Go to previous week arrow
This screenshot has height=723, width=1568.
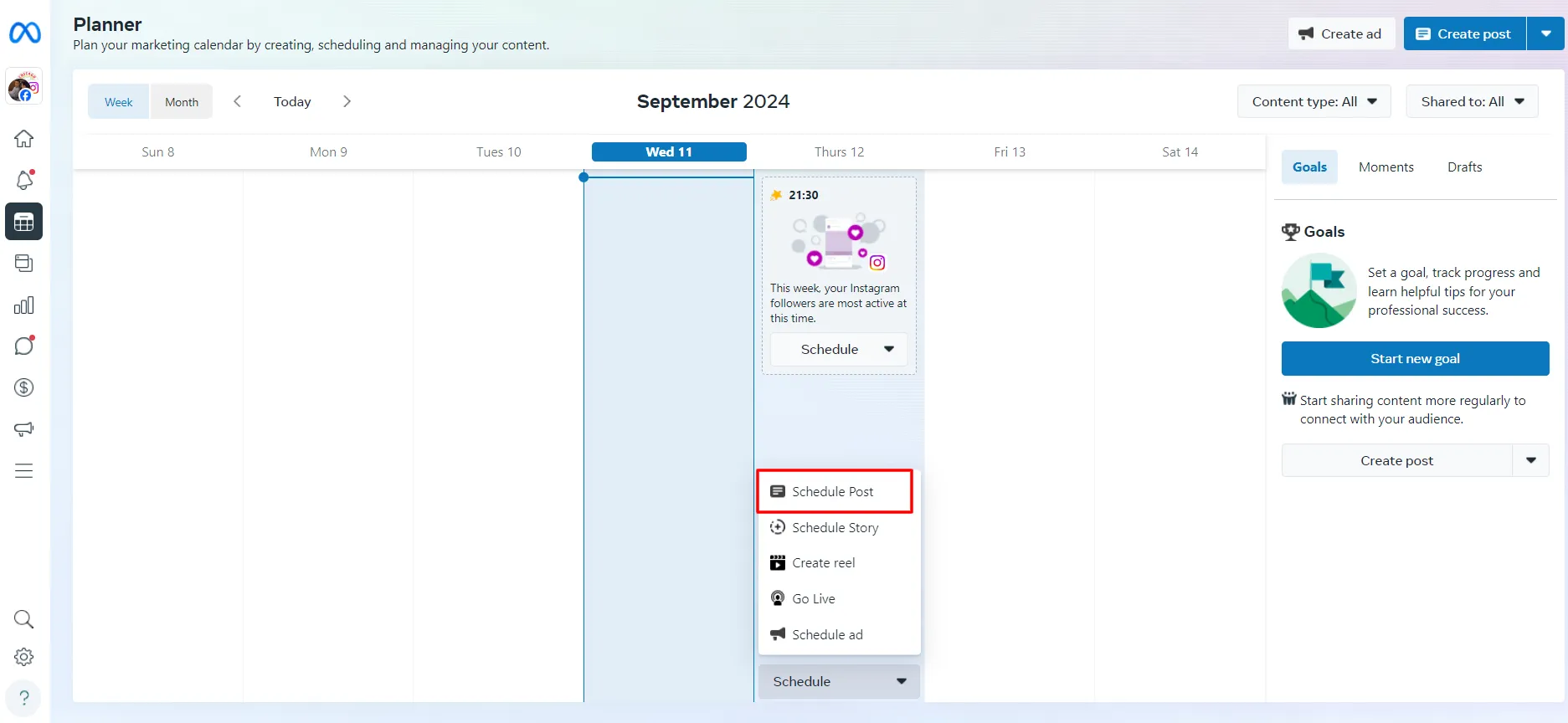click(238, 101)
